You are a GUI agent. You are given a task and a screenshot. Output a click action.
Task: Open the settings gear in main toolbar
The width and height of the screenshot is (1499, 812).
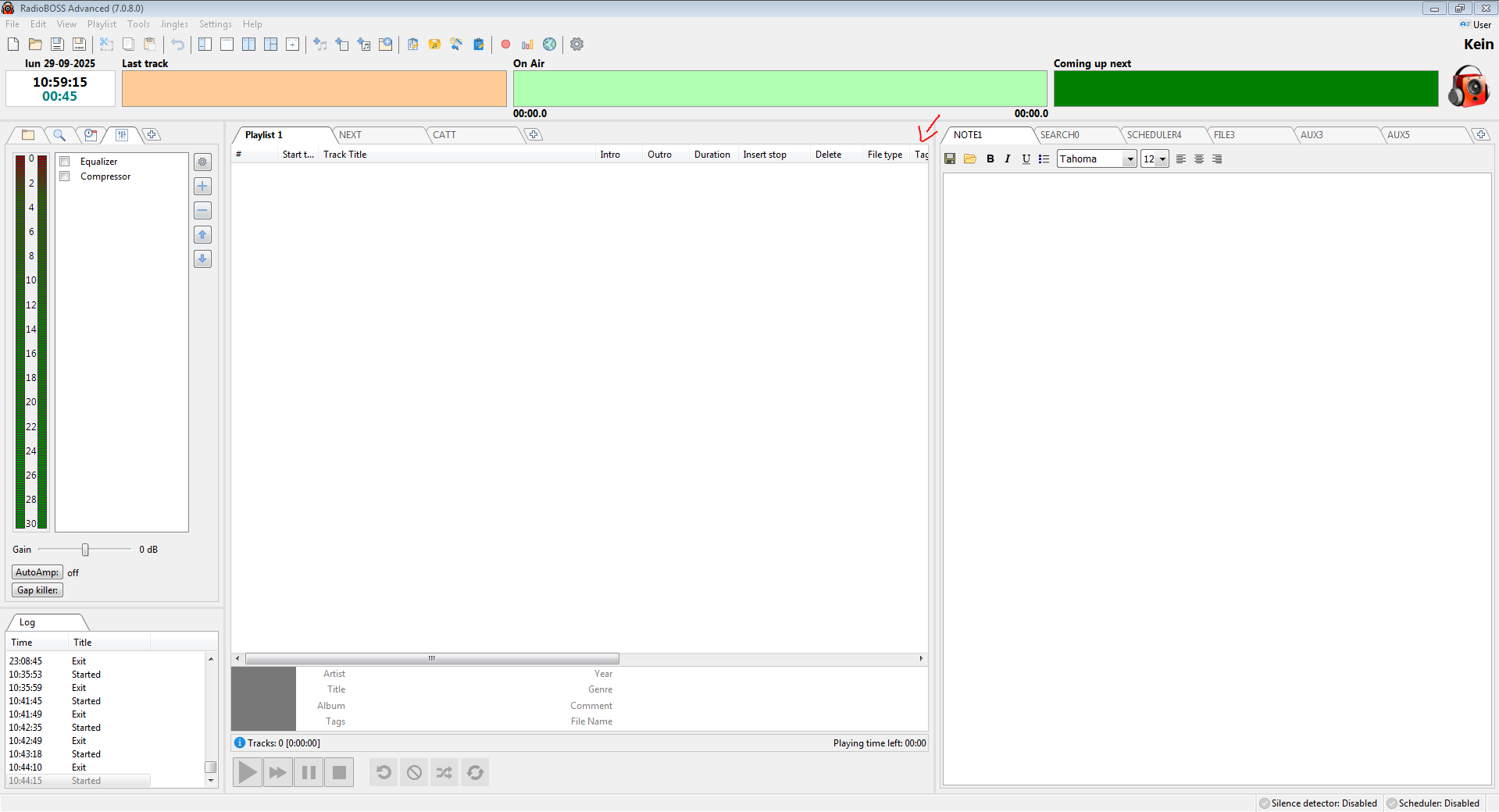click(576, 45)
